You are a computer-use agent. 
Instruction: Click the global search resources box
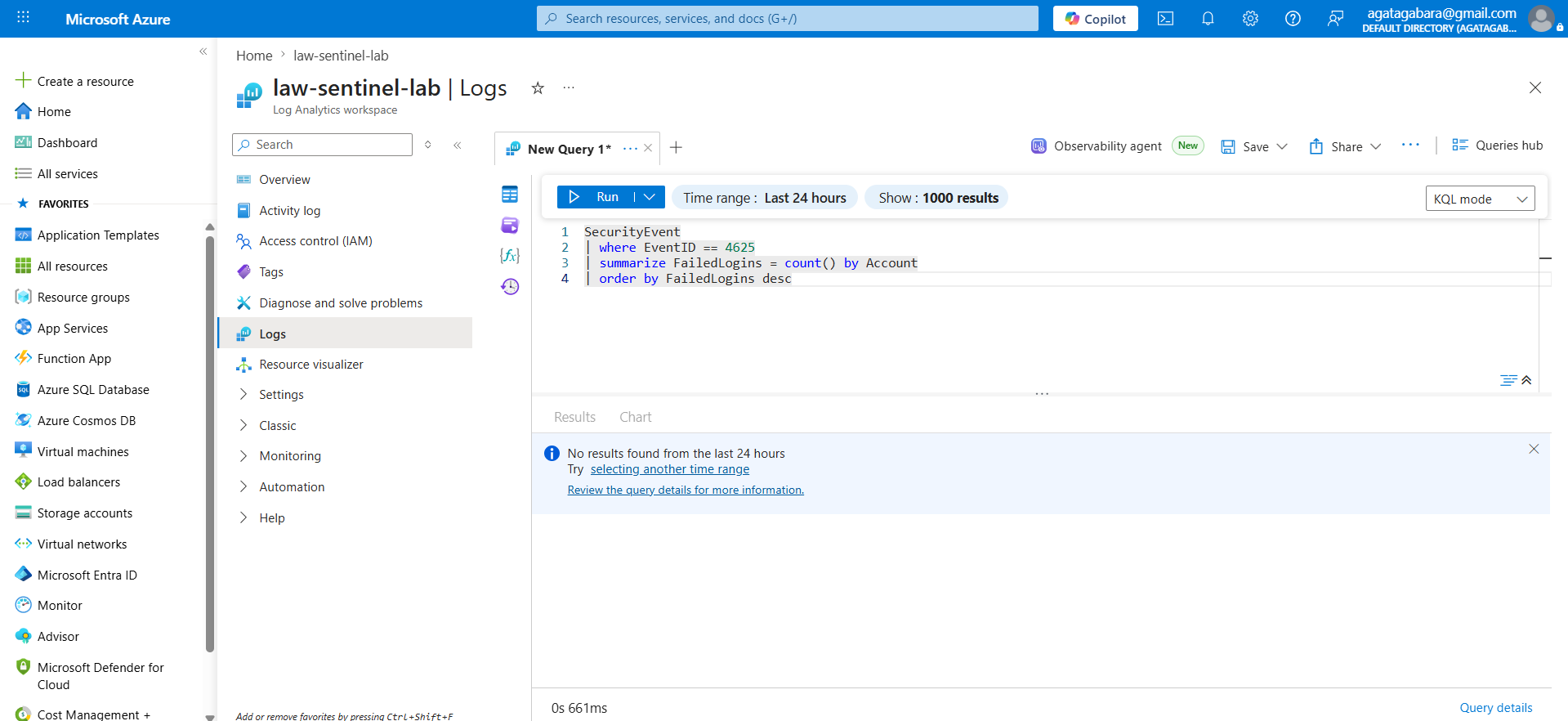click(788, 19)
